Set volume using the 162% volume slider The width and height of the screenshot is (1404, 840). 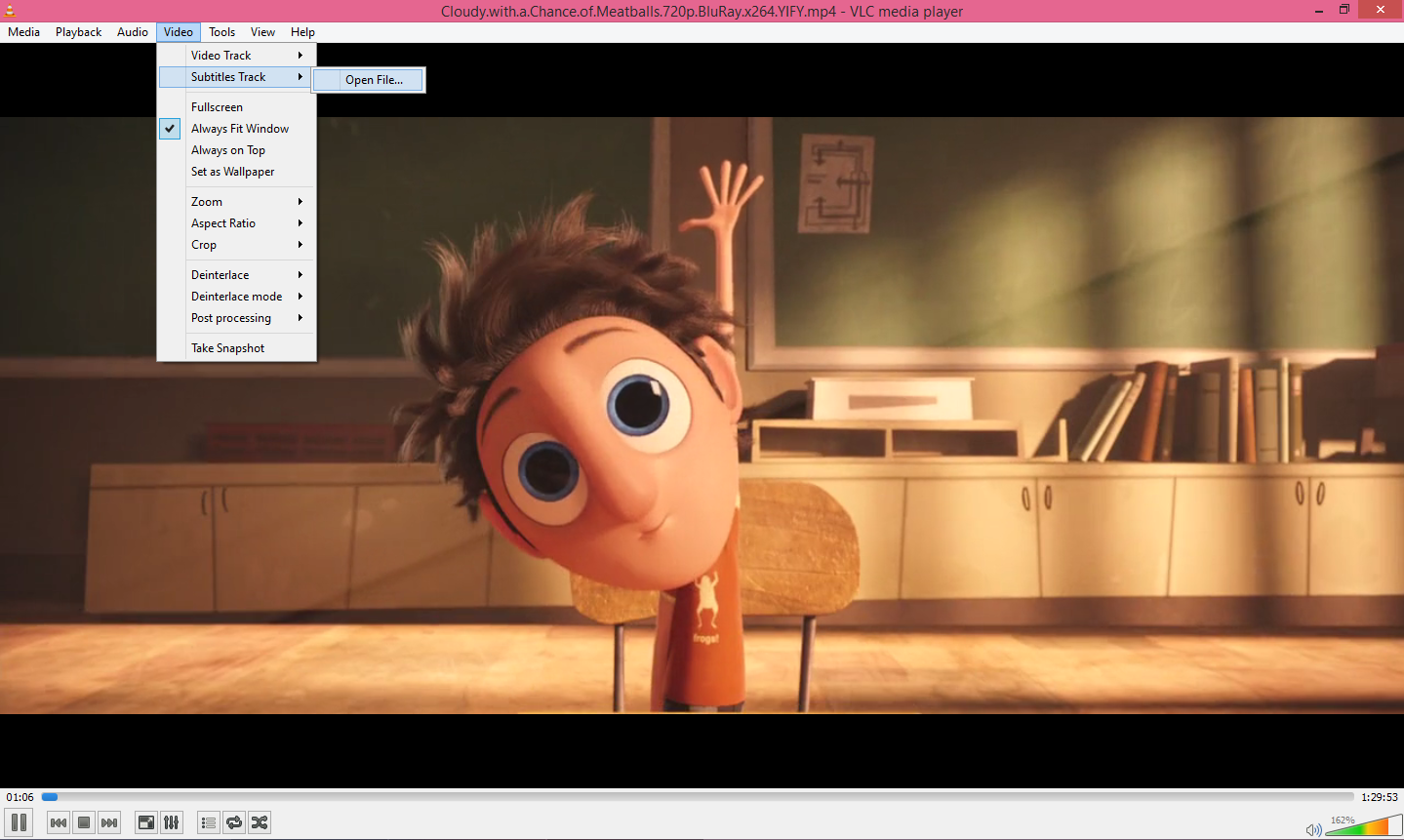tap(1363, 825)
